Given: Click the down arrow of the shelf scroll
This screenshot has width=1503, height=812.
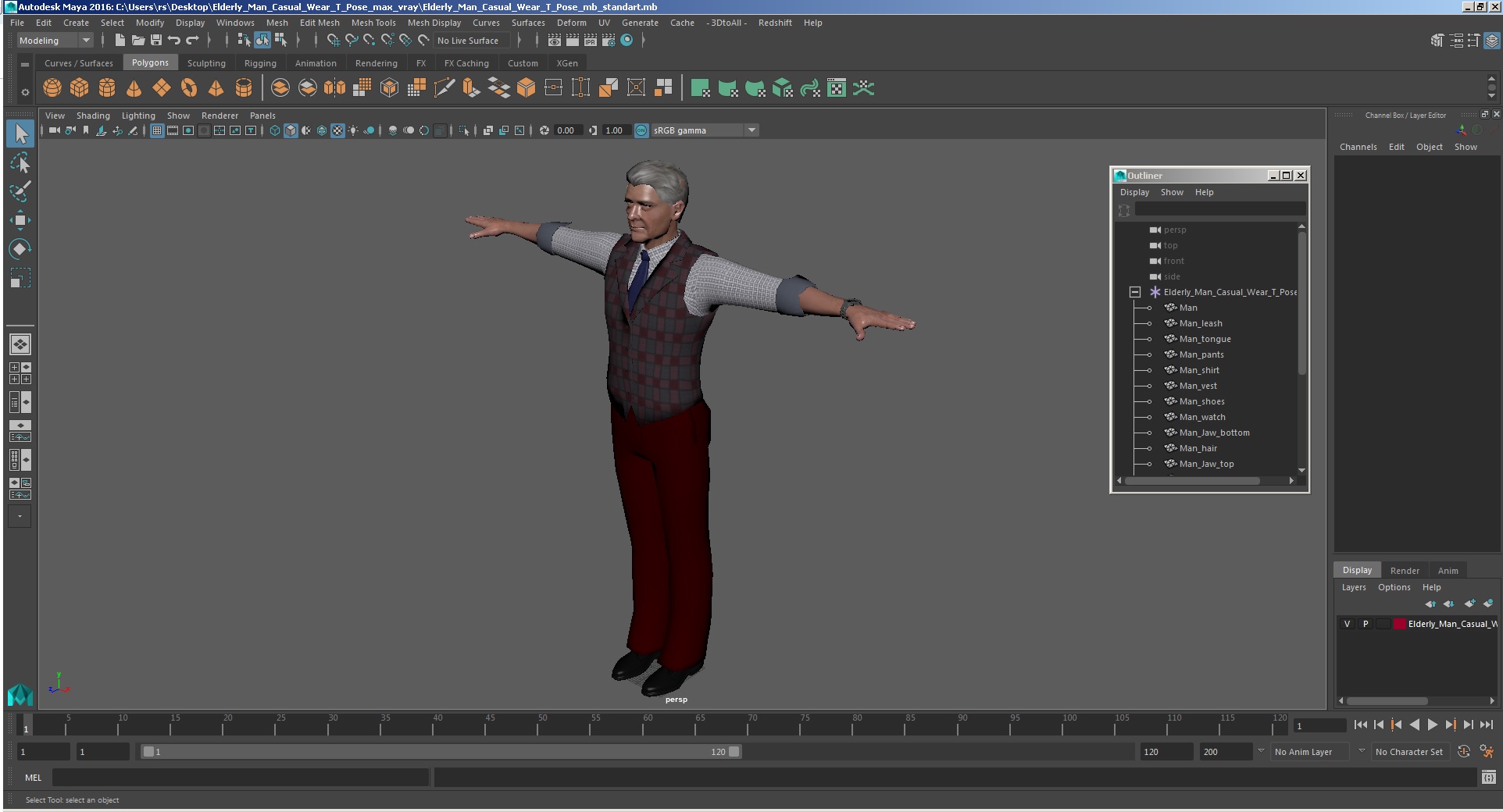Looking at the screenshot, I should 1491,96.
